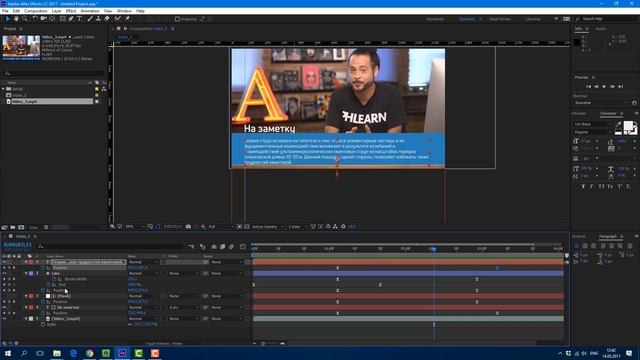The width and height of the screenshot is (640, 360).
Task: Open the Effect menu
Action: click(71, 11)
